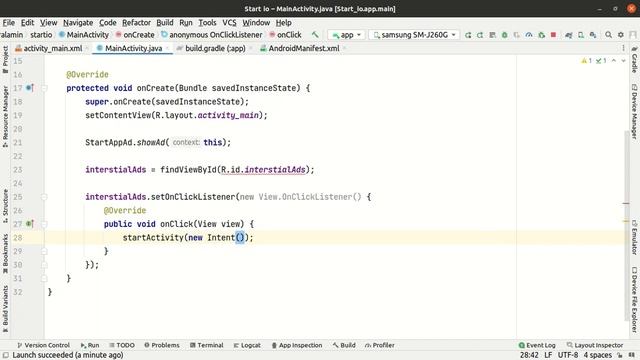
Task: Open the Edit menu
Action: [x=27, y=23]
